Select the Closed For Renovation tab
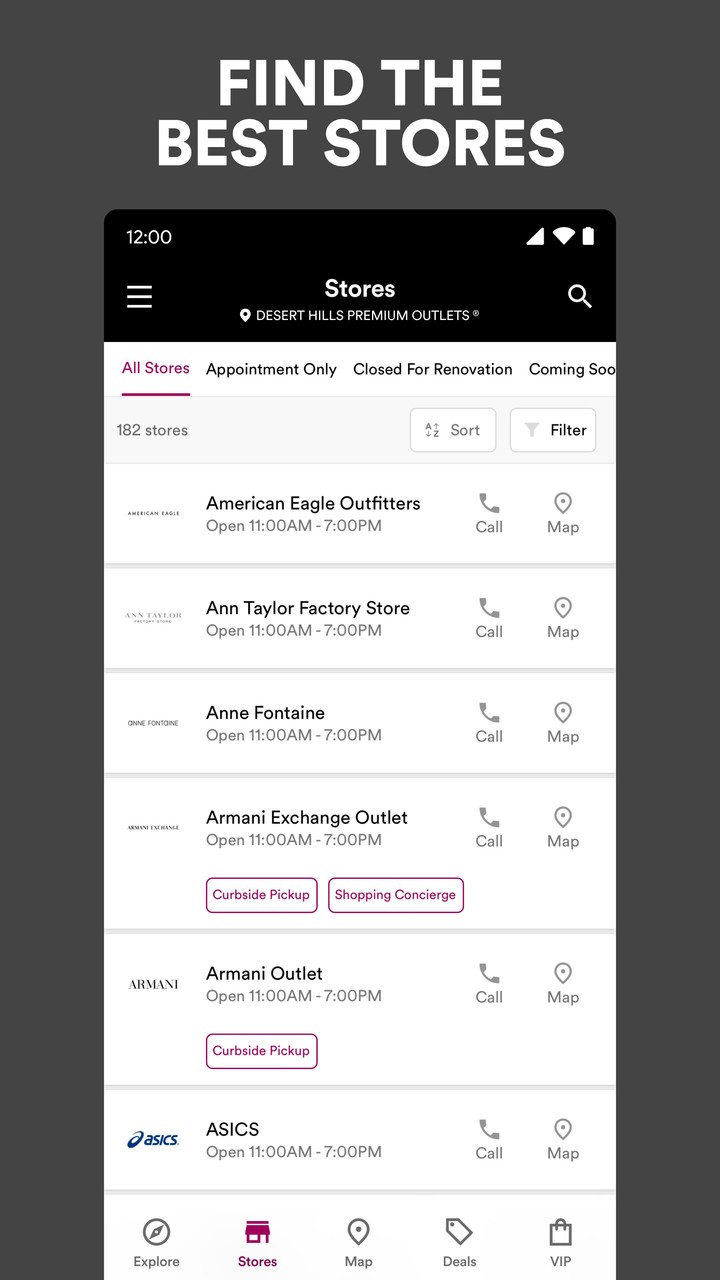The image size is (720, 1280). pos(432,369)
